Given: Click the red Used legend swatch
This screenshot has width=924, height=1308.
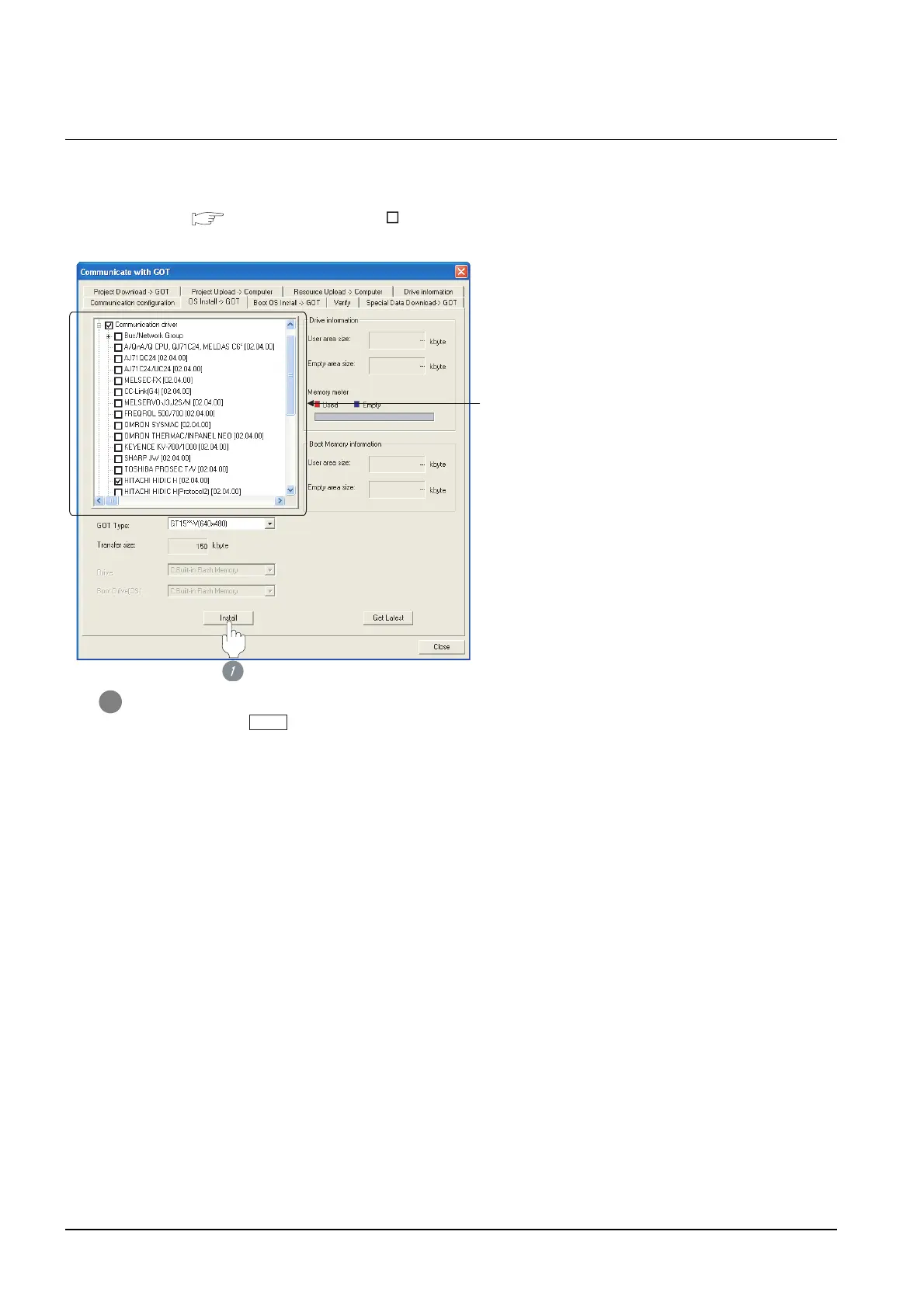Looking at the screenshot, I should 317,405.
